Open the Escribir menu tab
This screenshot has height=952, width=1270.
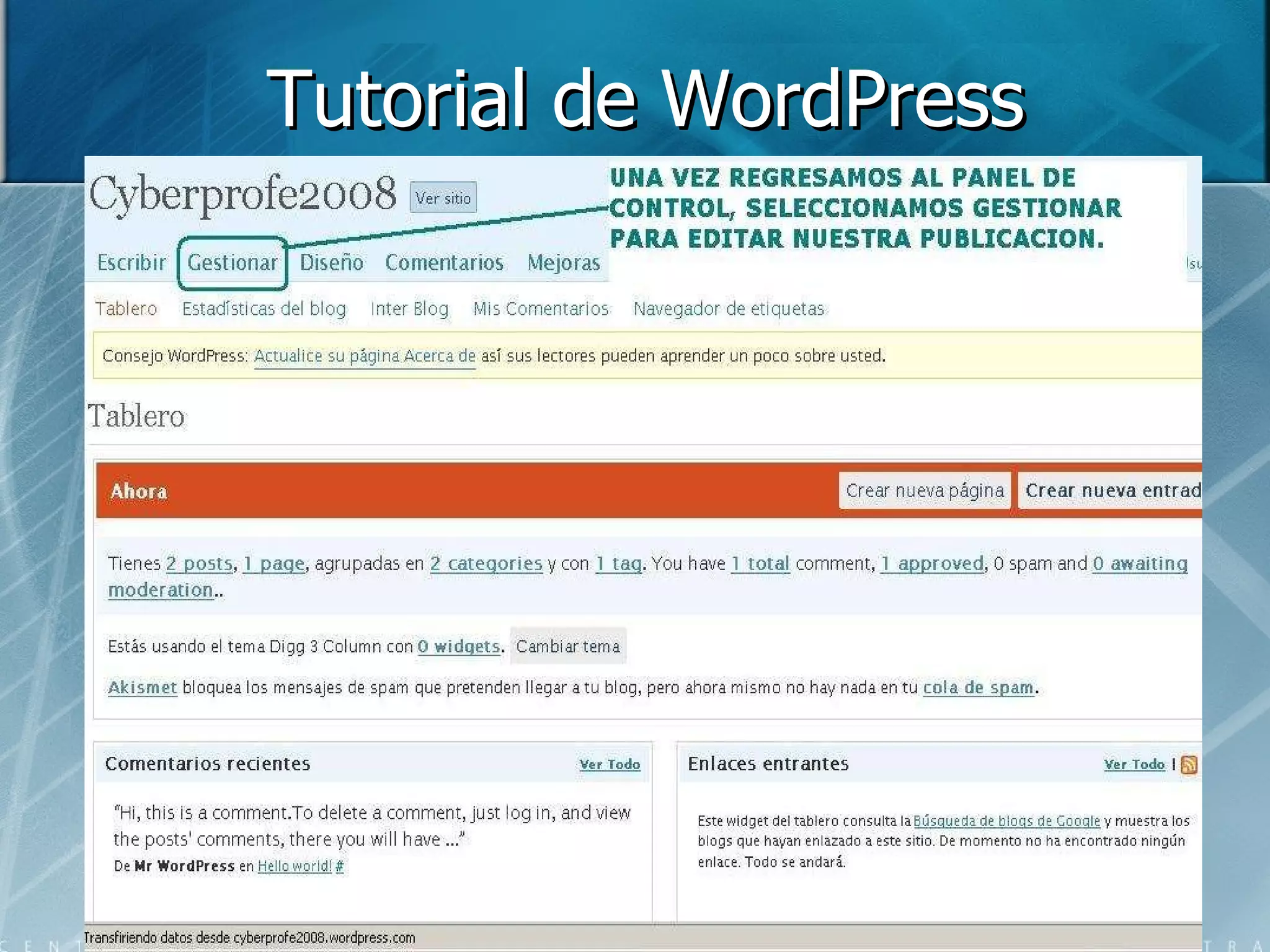(131, 263)
